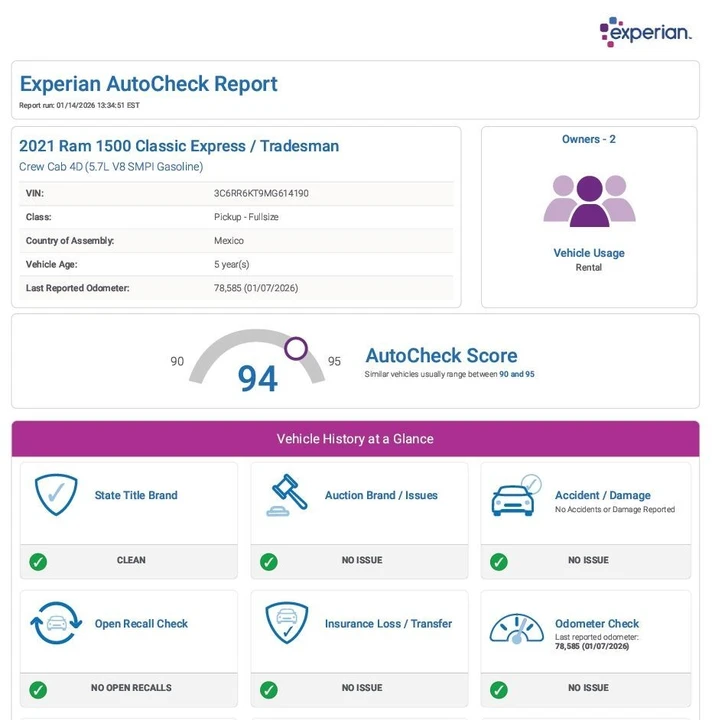Click the gauge low label 90

[x=177, y=361]
